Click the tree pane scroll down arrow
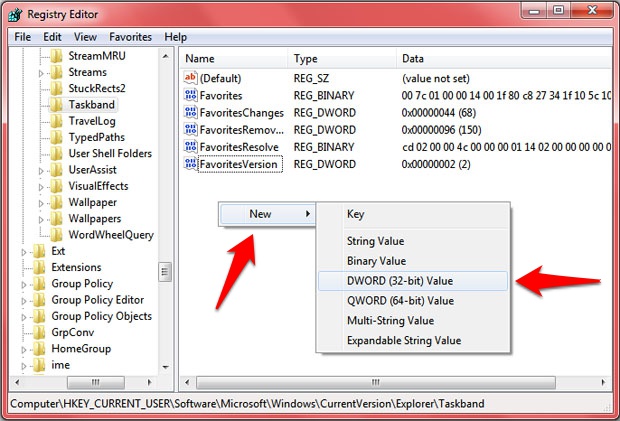The height and width of the screenshot is (421, 620). [x=165, y=367]
